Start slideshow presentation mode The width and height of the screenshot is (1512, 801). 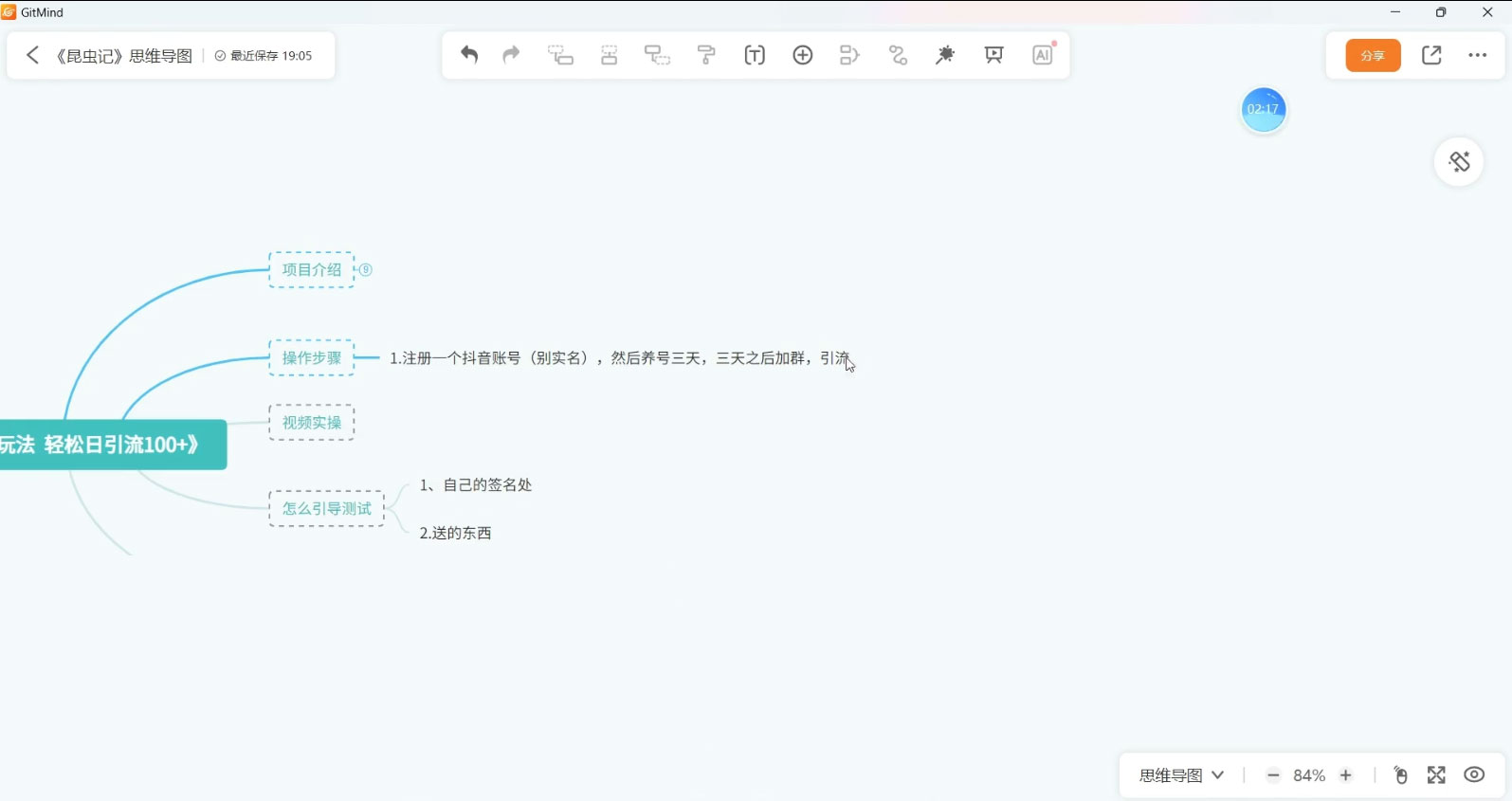pos(994,55)
